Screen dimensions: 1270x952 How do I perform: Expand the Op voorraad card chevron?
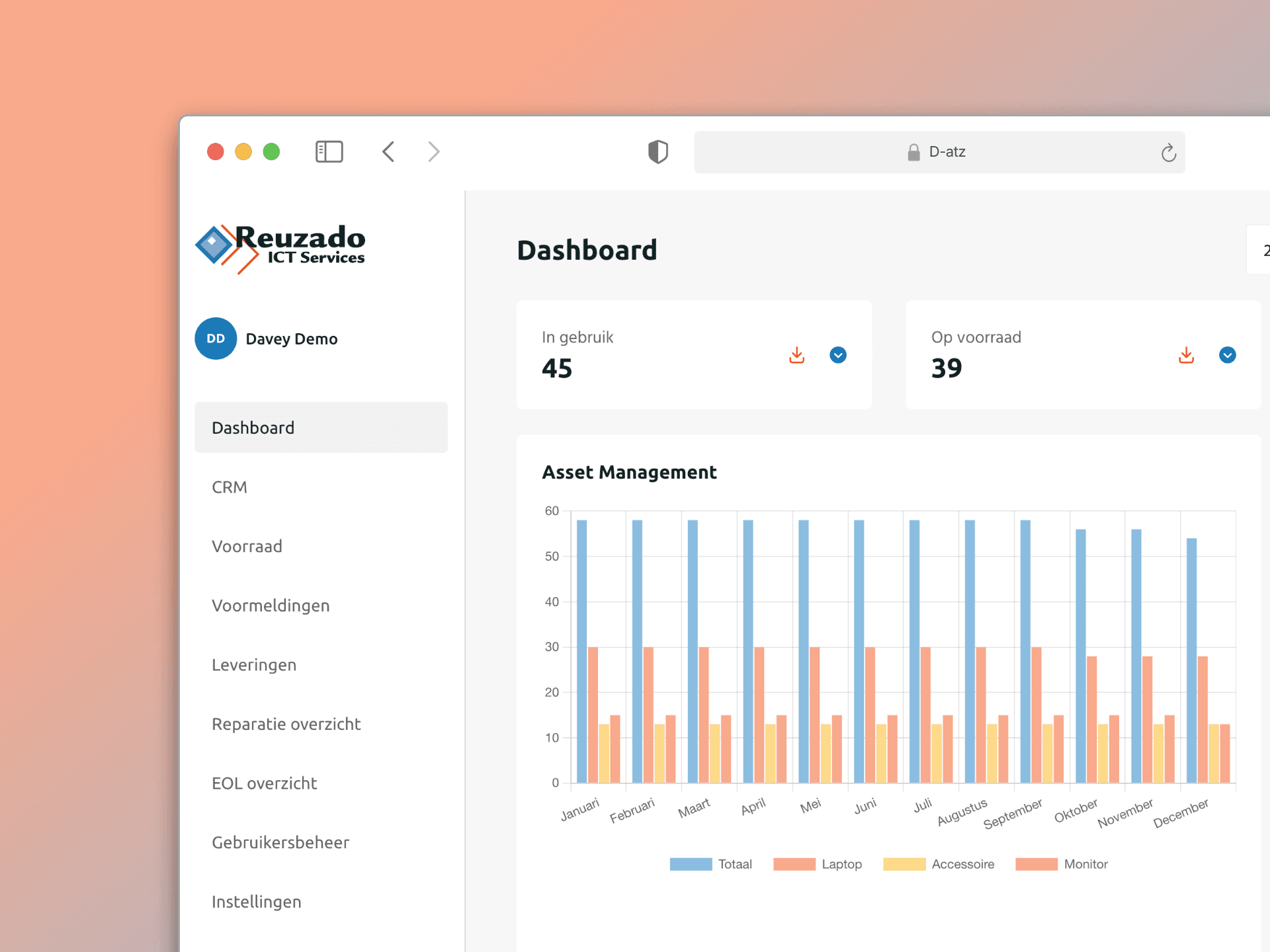[1227, 355]
